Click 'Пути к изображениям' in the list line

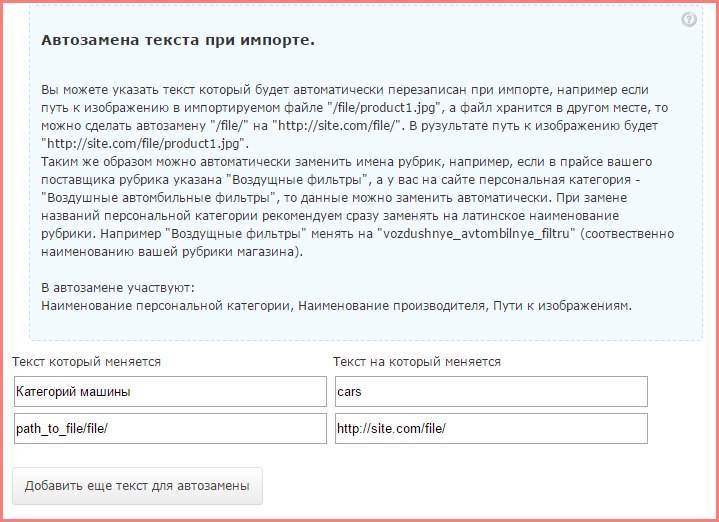coord(558,306)
